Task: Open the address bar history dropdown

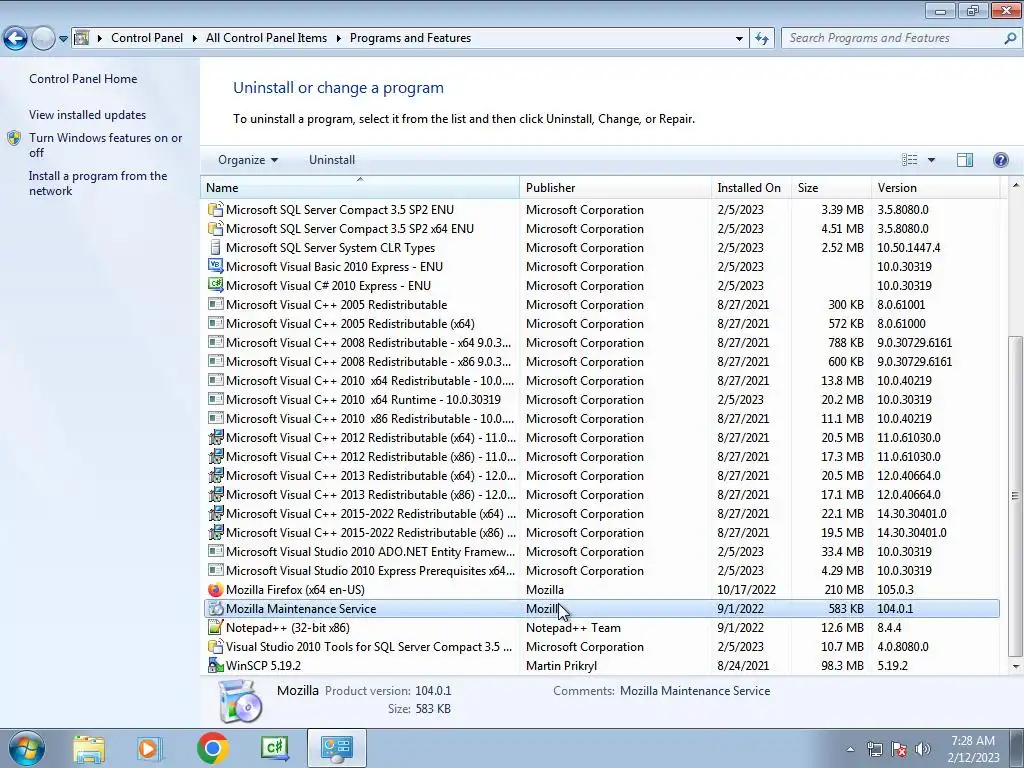Action: 739,39
